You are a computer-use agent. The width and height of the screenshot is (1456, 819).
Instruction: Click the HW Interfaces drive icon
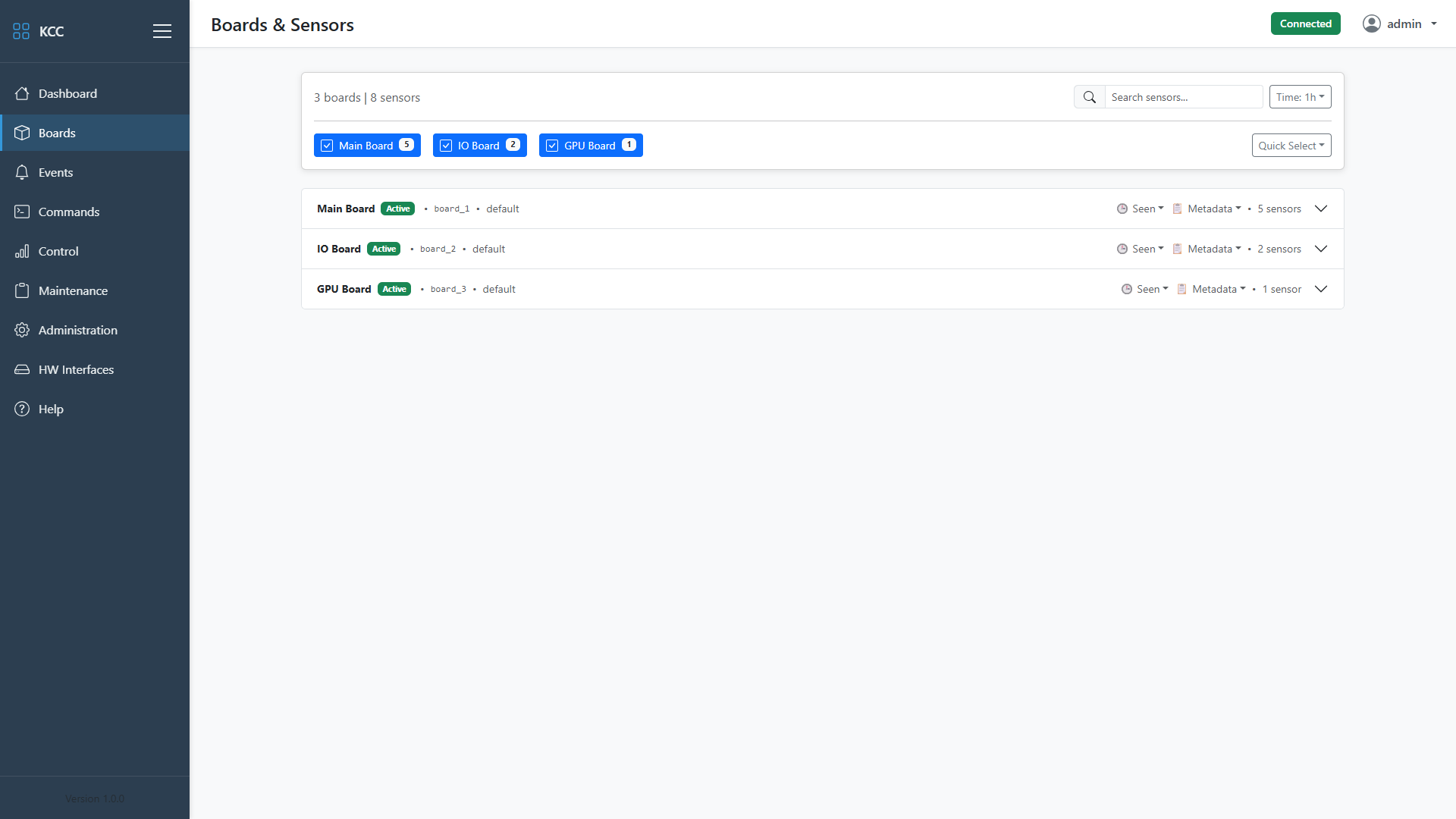(x=22, y=369)
